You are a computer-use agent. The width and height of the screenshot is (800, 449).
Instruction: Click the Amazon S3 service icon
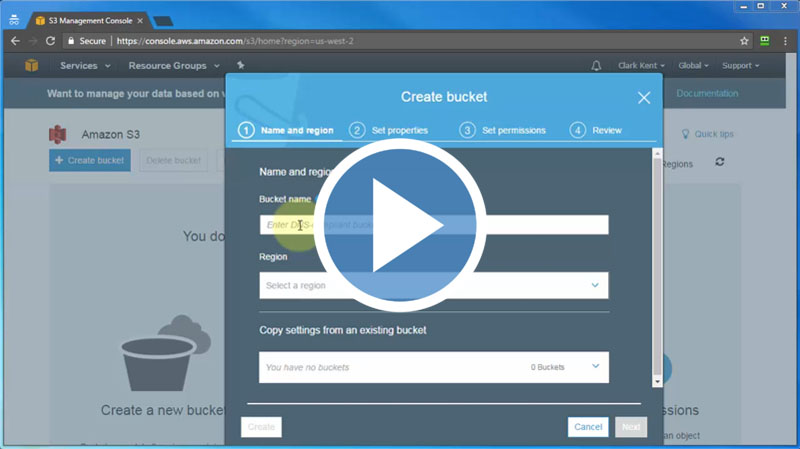[x=59, y=134]
